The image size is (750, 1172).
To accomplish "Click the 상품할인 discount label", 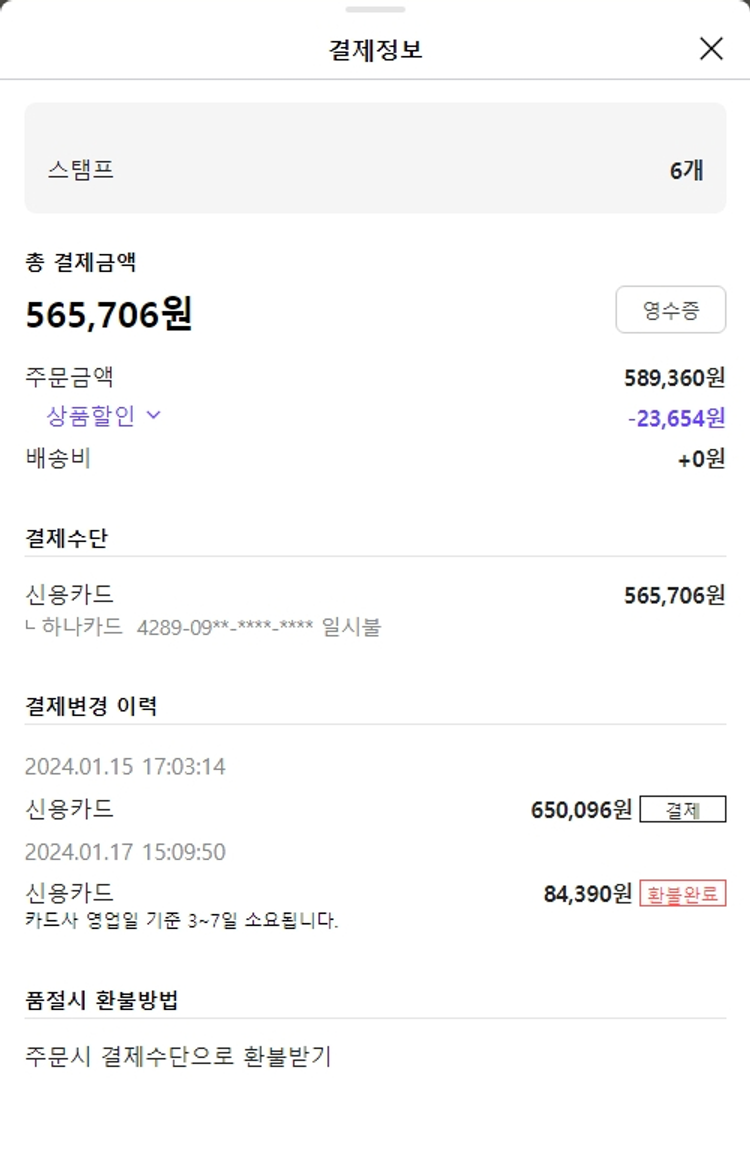I will 90,416.
